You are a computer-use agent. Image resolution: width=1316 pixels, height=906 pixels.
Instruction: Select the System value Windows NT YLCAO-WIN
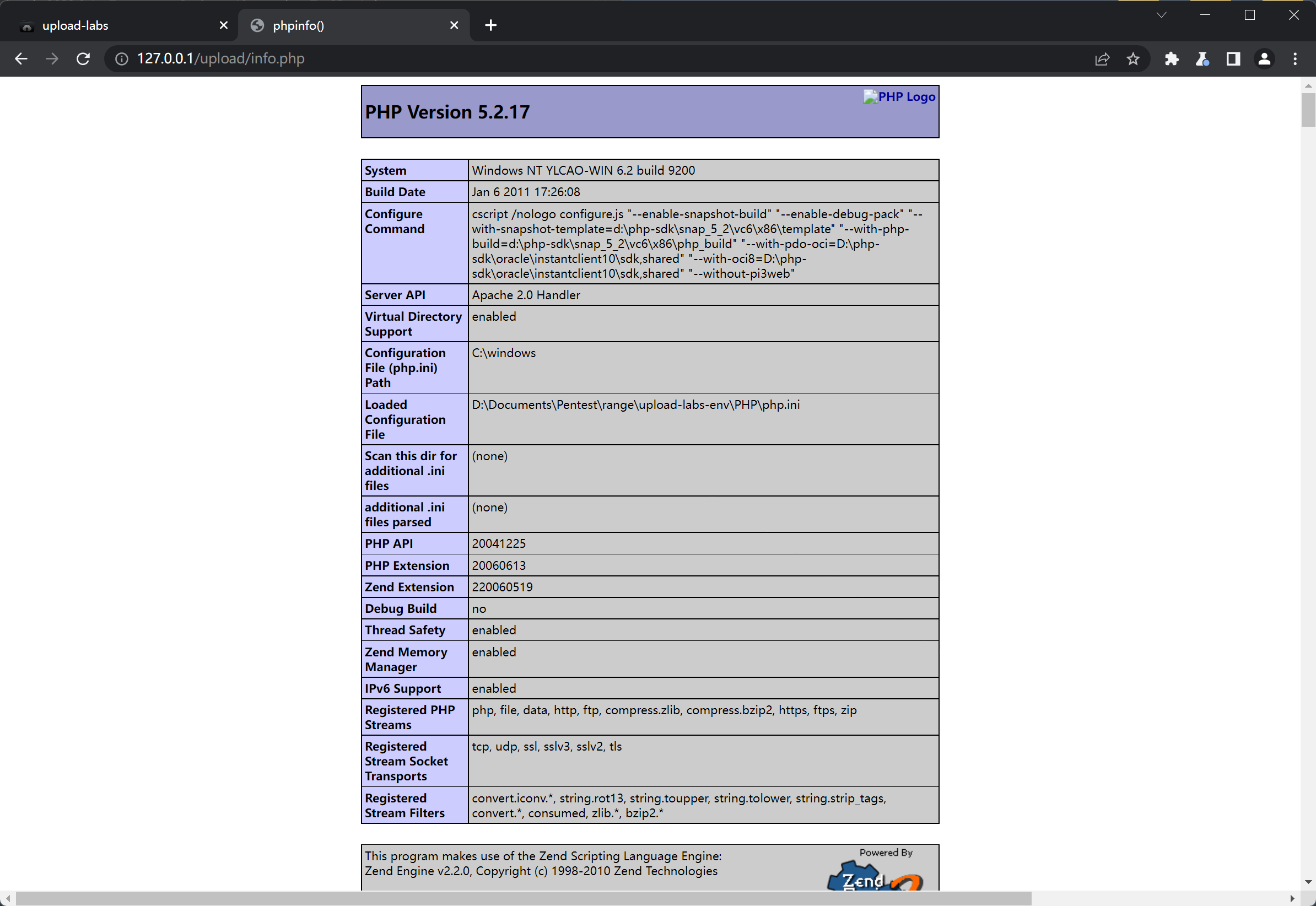[584, 170]
